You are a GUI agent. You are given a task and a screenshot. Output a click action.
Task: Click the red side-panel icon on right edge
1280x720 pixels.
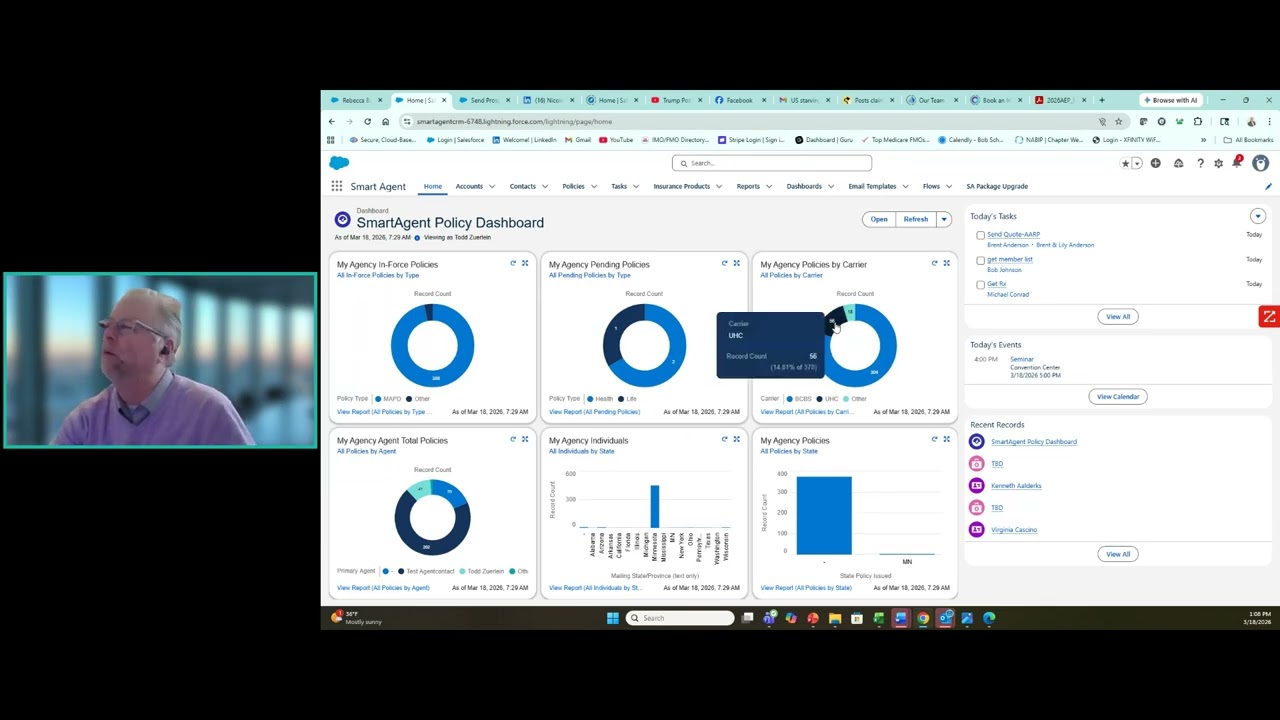point(1269,317)
